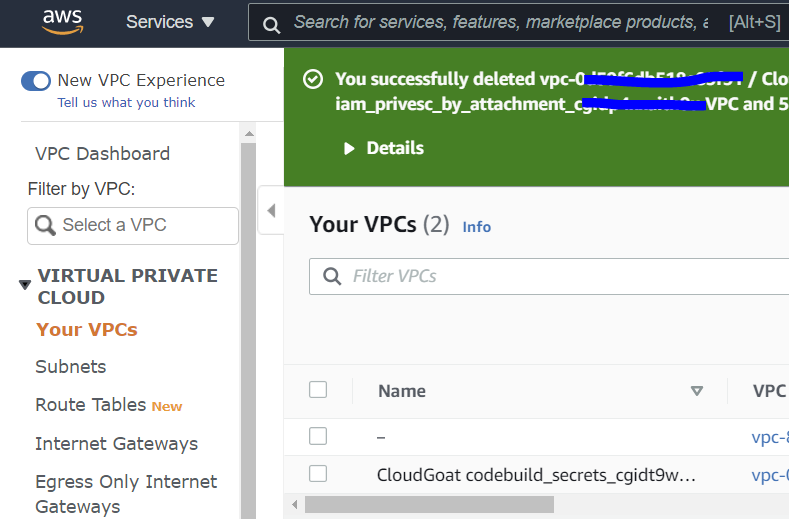Open the VPC ID link in the unnamed row
Image resolution: width=789 pixels, height=519 pixels.
point(770,437)
